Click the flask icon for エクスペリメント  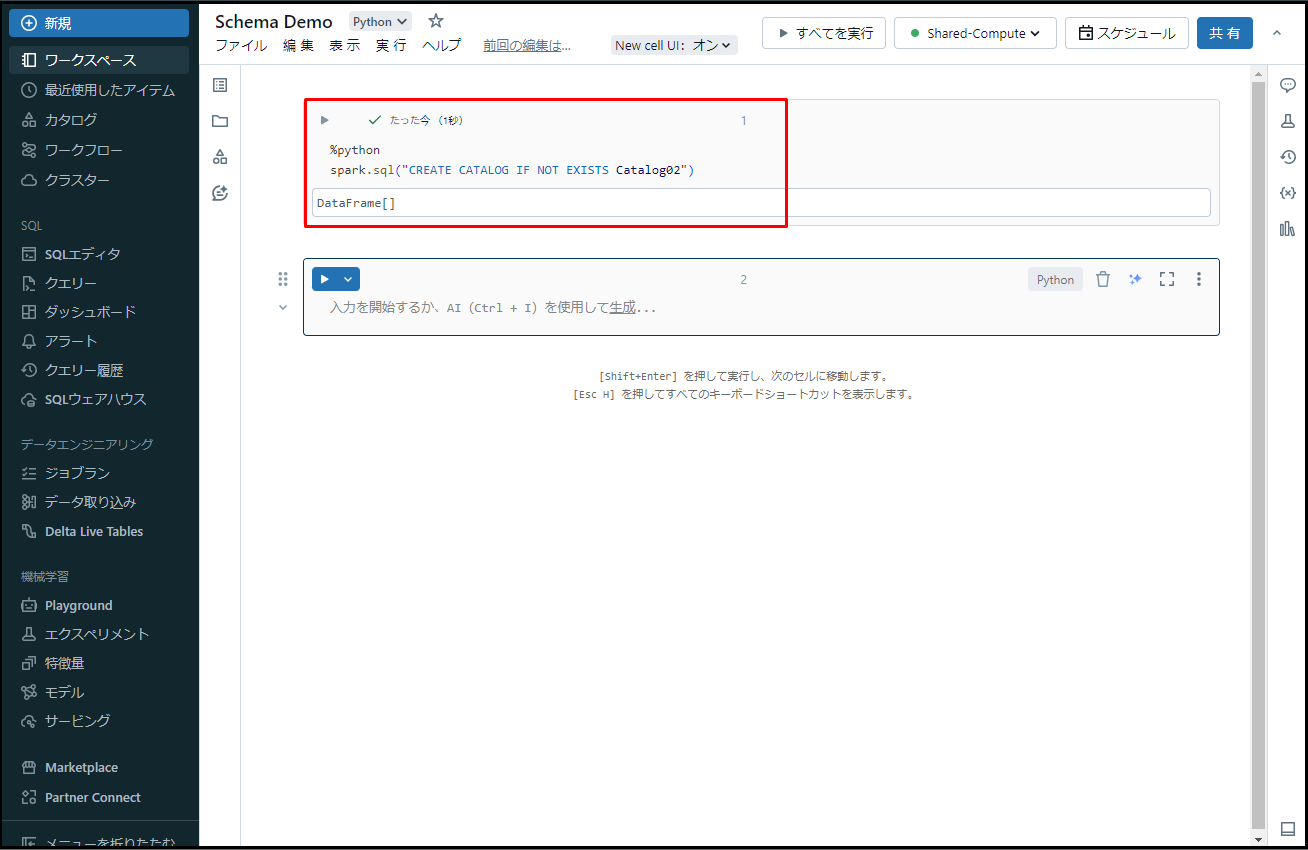click(x=29, y=634)
